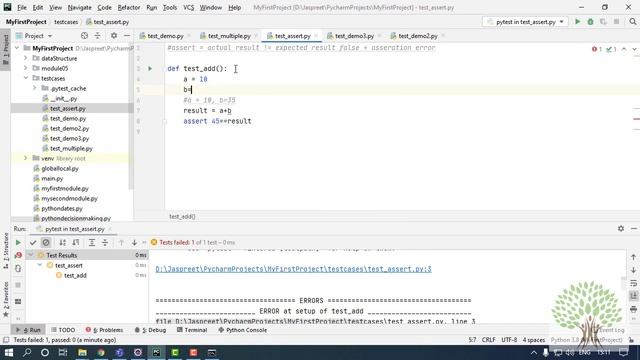Select test_demo.py in project tree

click(x=68, y=118)
